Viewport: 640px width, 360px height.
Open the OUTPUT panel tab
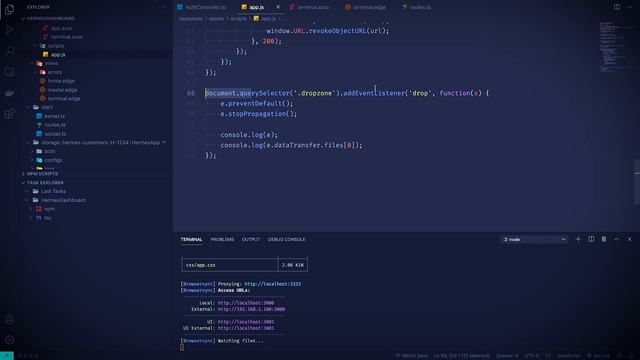[251, 240]
